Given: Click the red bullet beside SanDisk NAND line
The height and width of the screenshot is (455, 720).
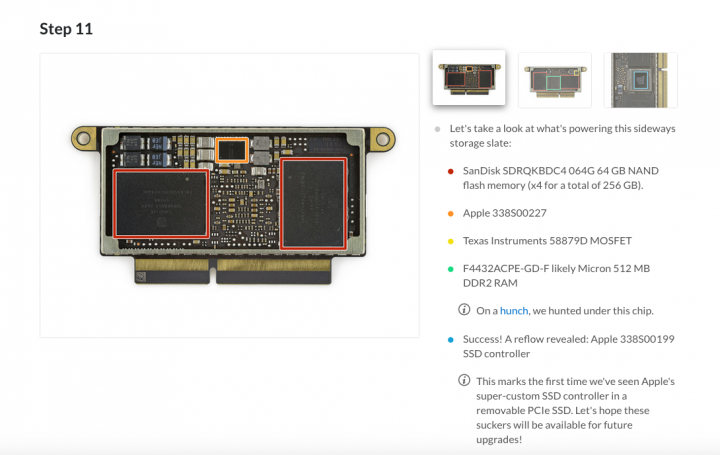Looking at the screenshot, I should point(450,171).
